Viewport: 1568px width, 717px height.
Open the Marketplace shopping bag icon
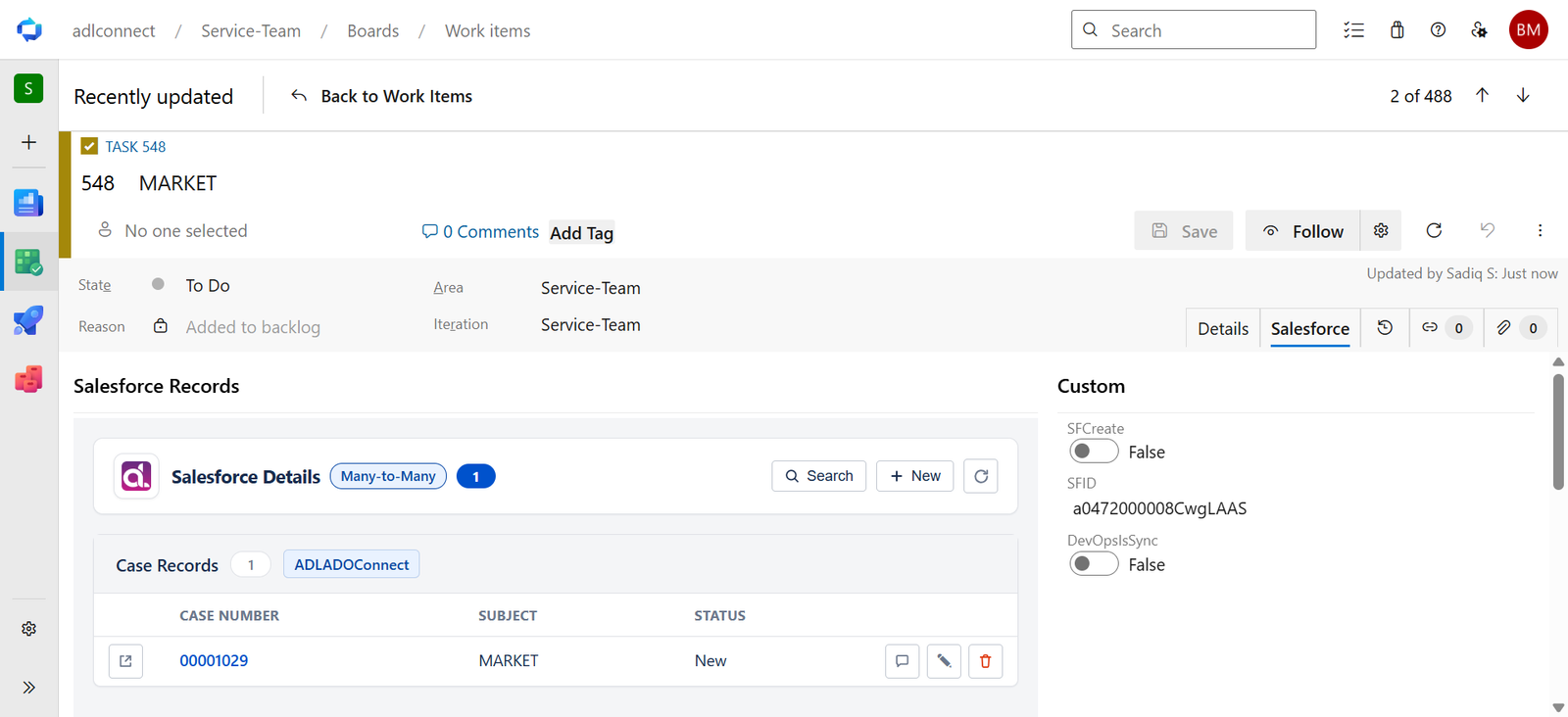[x=1396, y=30]
